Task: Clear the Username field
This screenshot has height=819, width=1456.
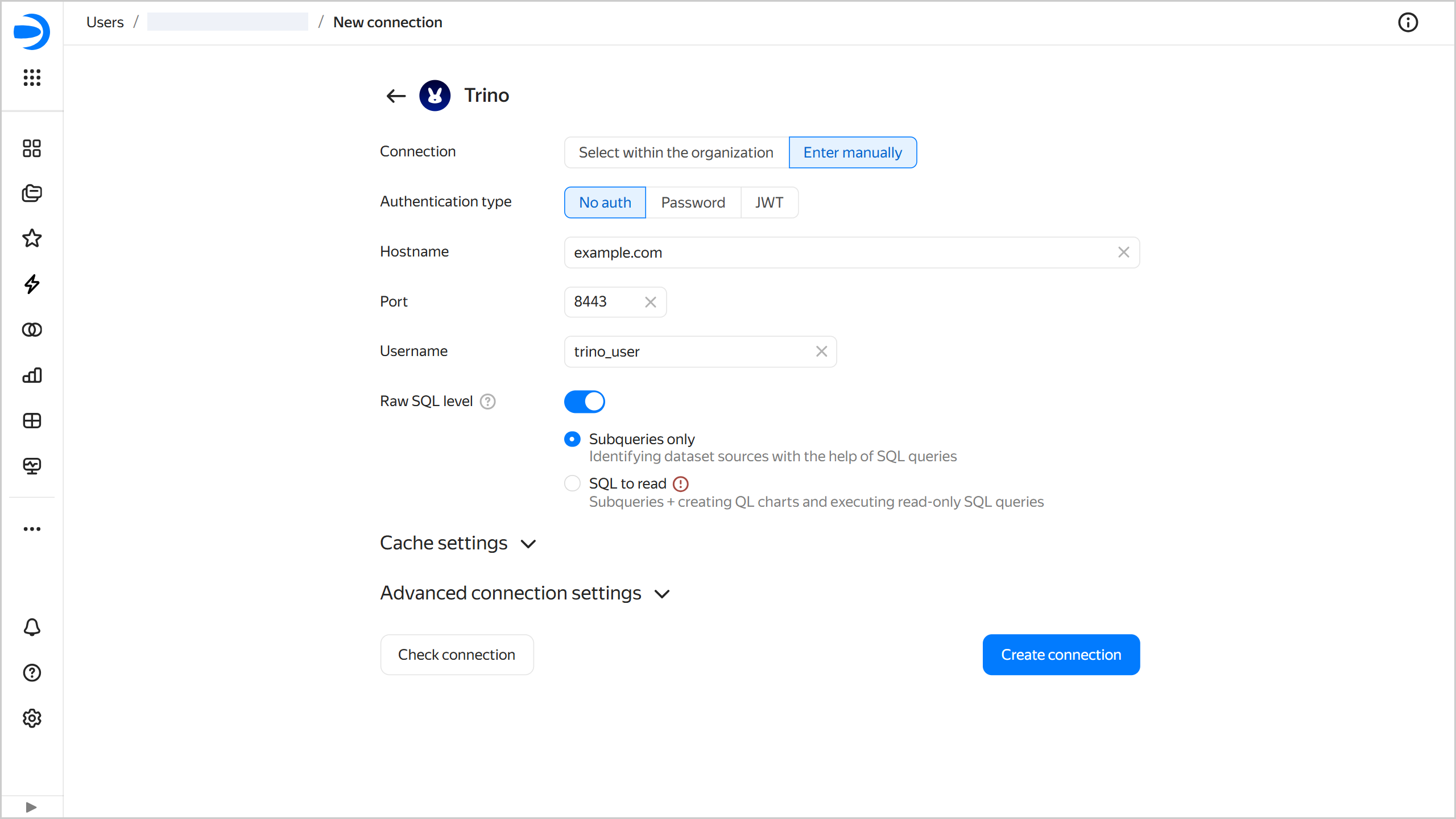Action: coord(821,351)
